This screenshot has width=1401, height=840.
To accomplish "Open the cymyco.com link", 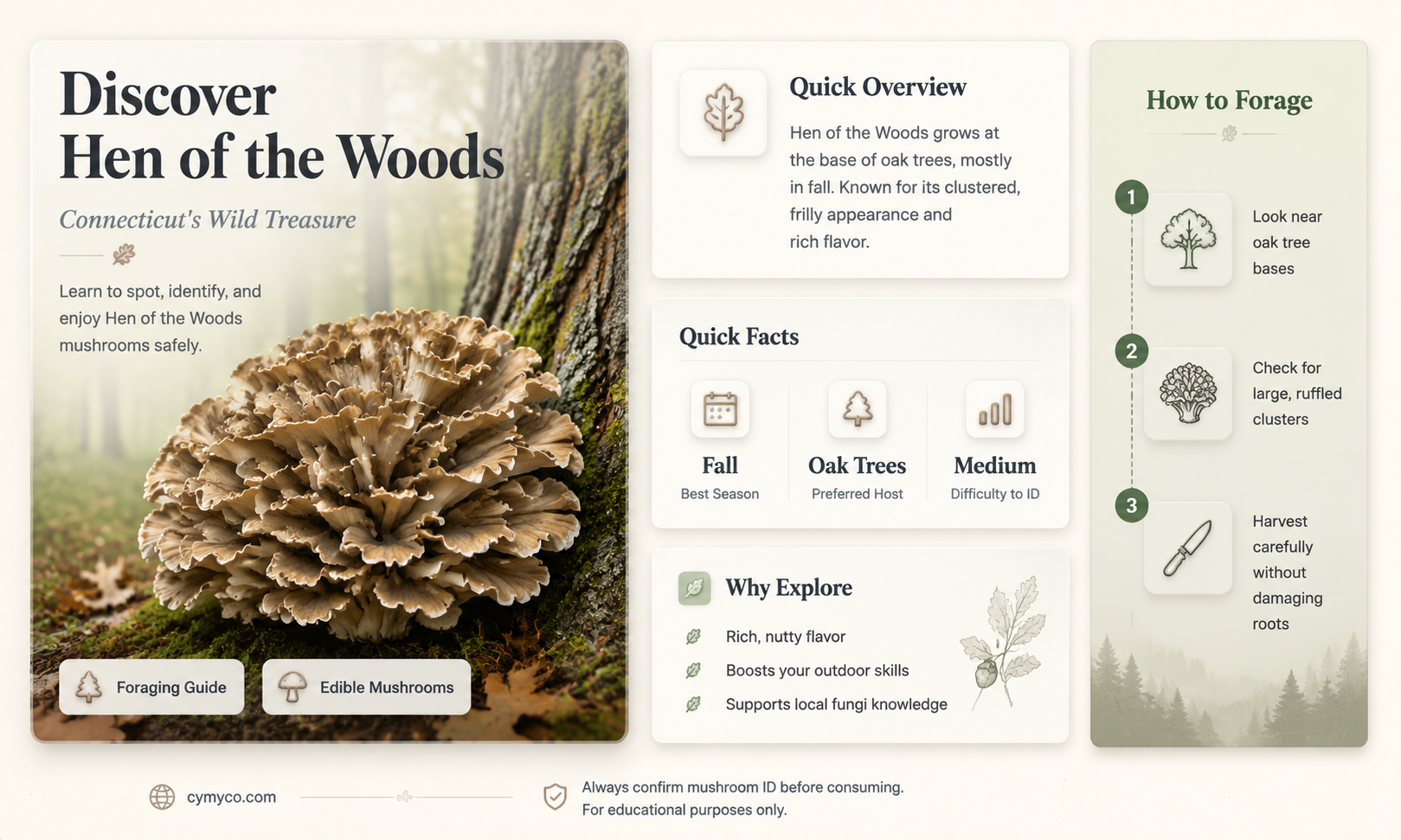I will tap(231, 797).
